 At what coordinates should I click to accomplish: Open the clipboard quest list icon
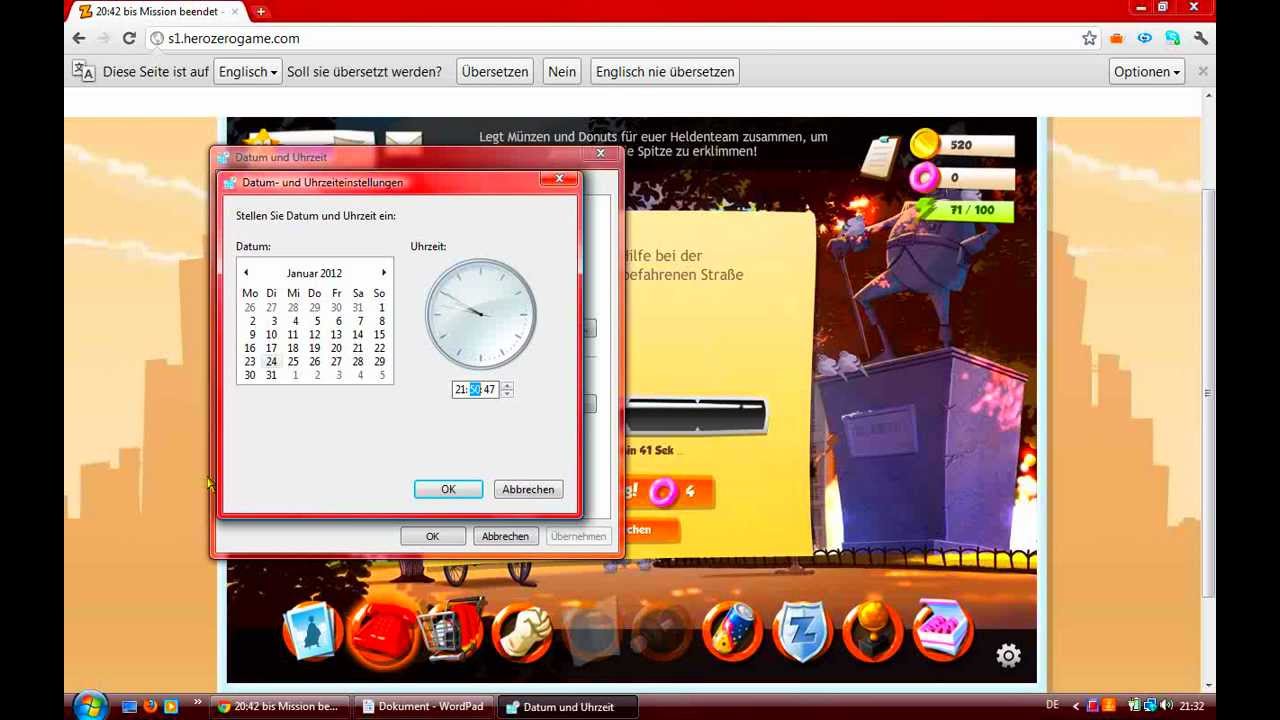(x=880, y=157)
